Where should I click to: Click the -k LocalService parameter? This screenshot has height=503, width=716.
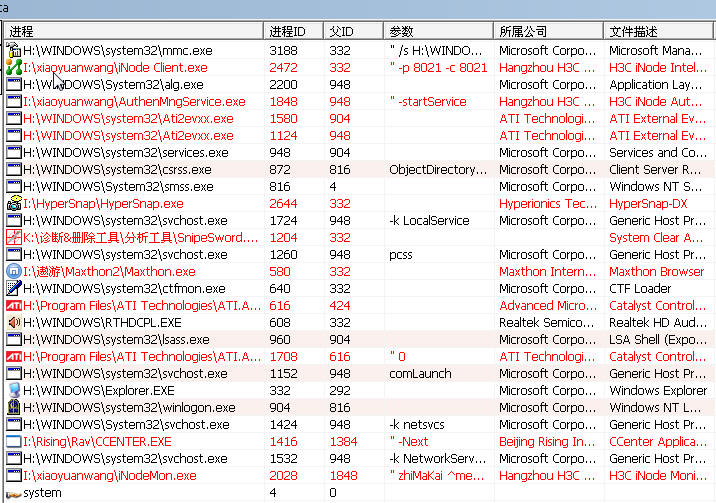(429, 220)
